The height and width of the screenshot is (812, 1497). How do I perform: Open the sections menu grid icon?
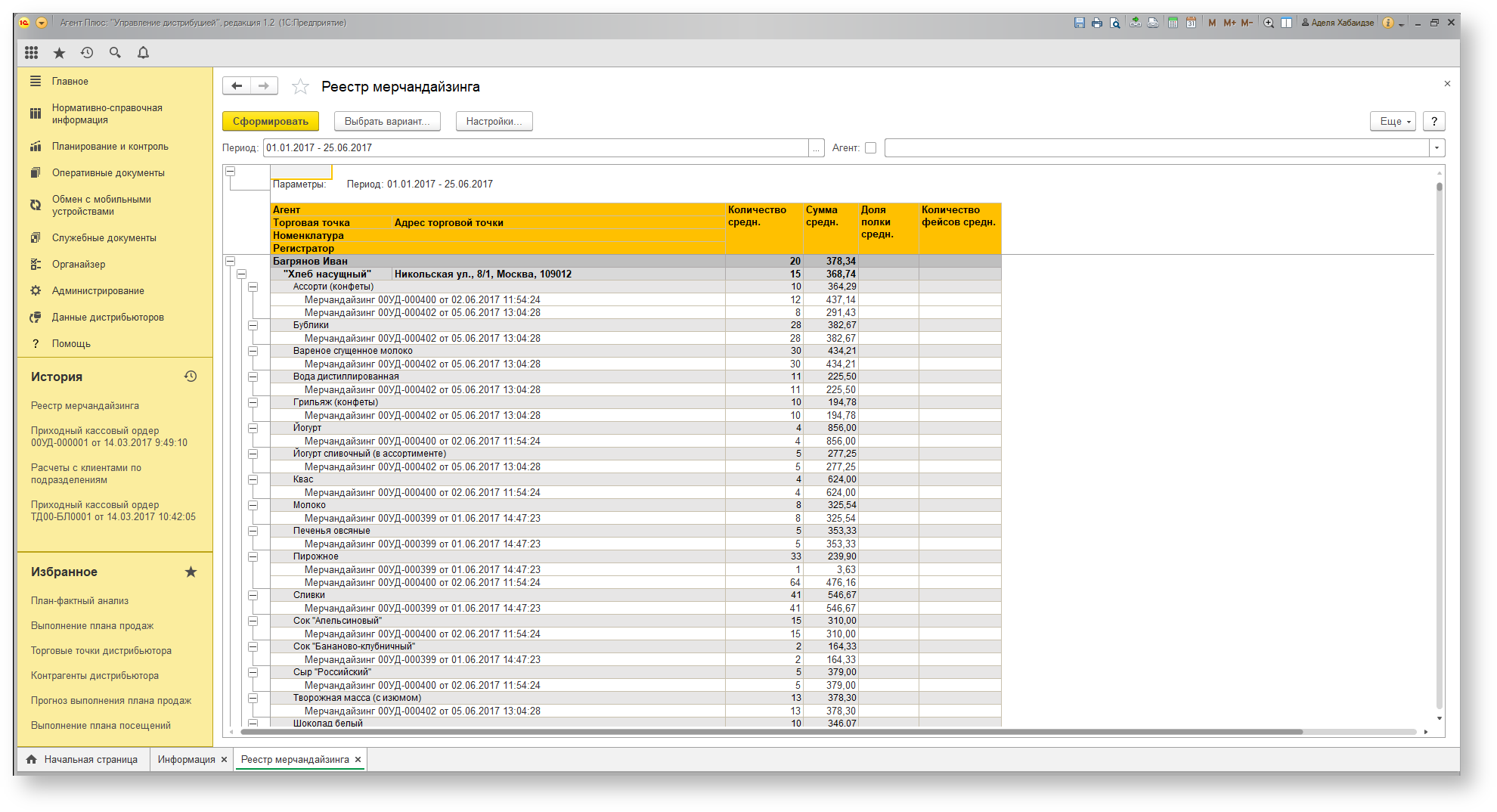click(x=31, y=52)
